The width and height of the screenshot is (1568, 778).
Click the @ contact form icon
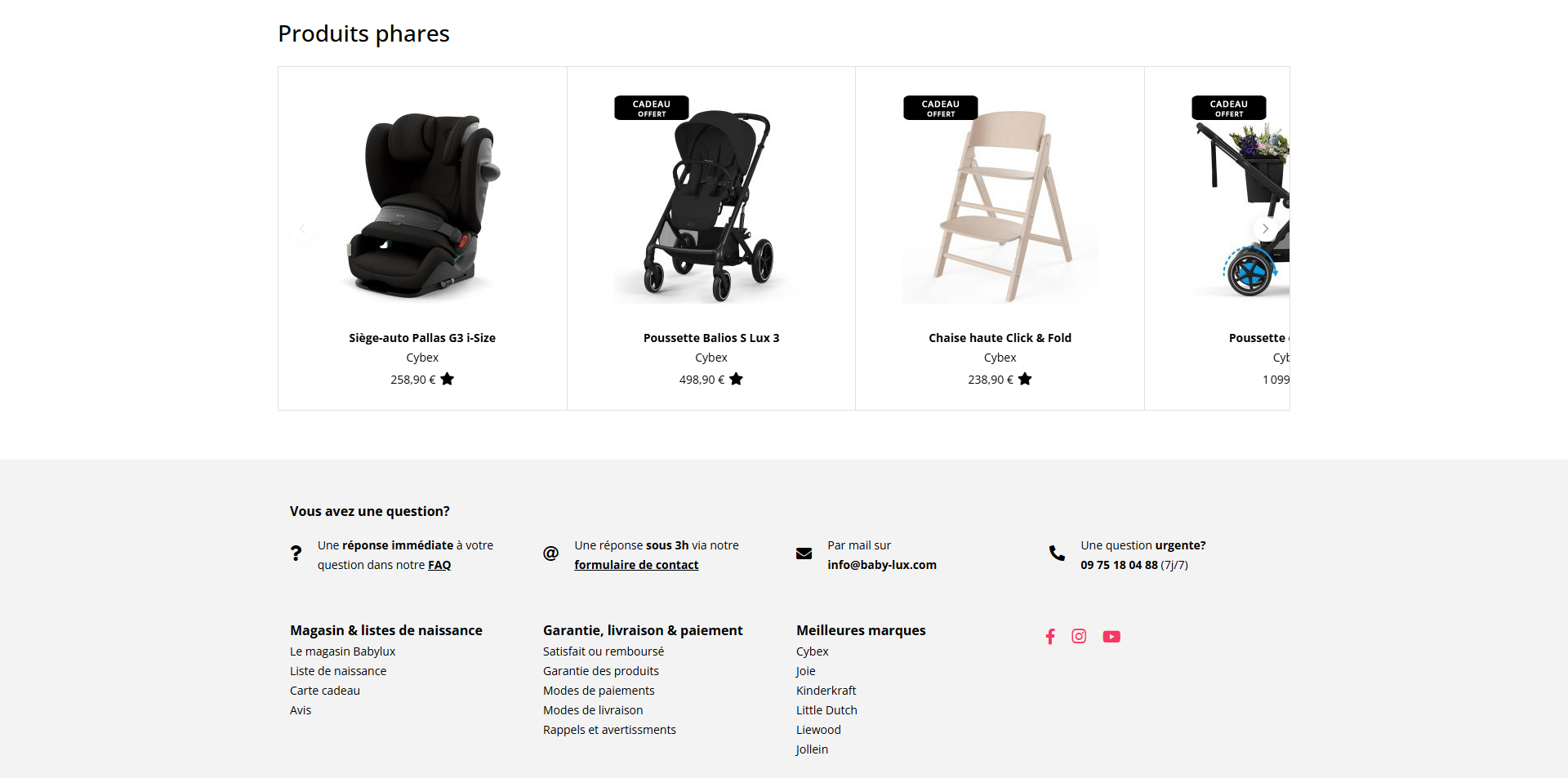[551, 553]
